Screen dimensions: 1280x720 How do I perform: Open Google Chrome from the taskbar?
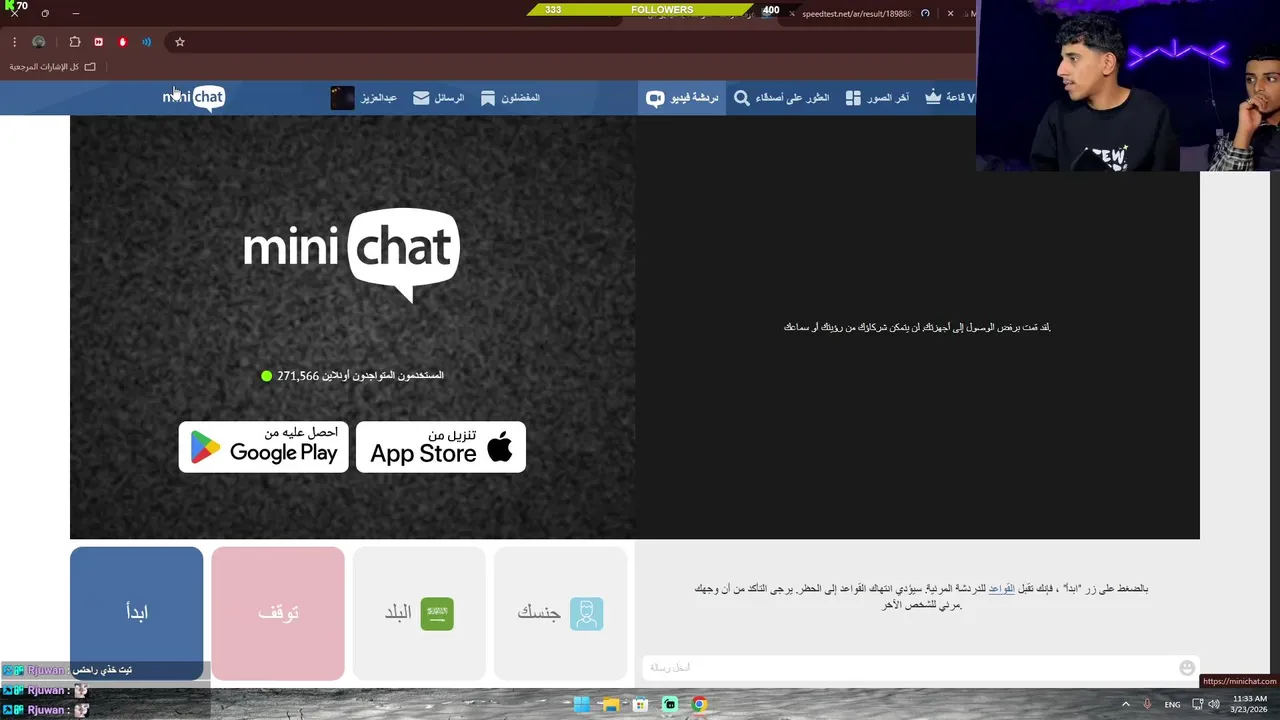pyautogui.click(x=700, y=704)
